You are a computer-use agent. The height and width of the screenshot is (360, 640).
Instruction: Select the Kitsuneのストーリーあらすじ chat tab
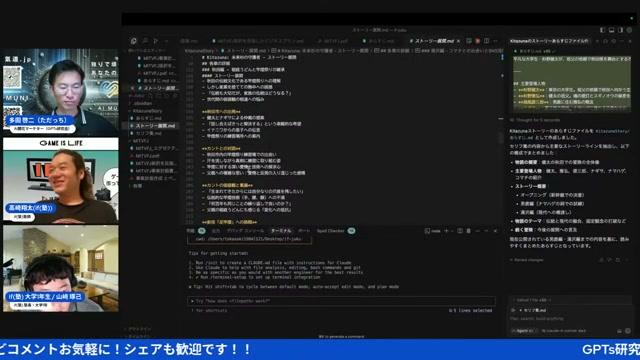549,41
